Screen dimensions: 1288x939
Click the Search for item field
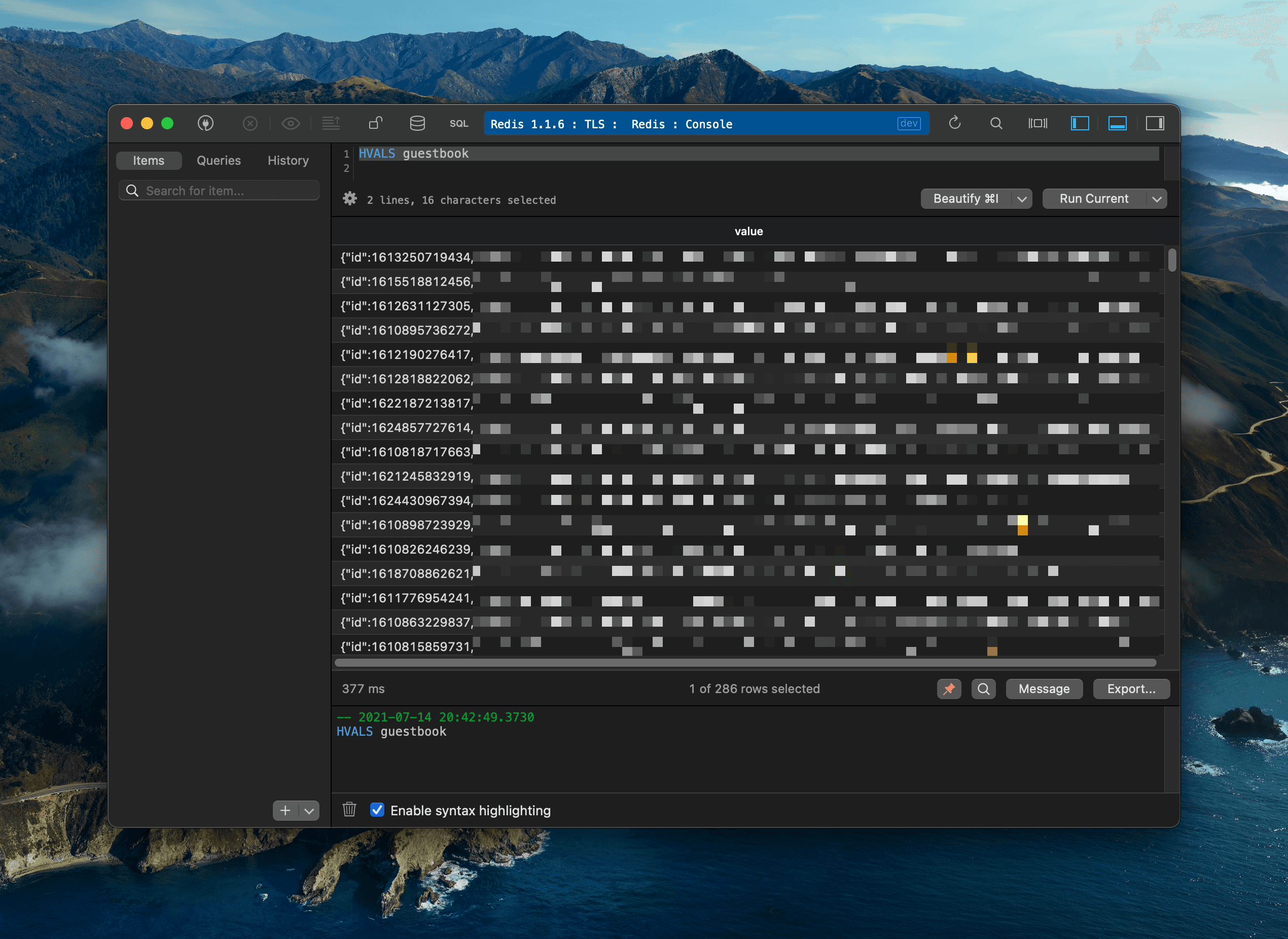pos(219,191)
